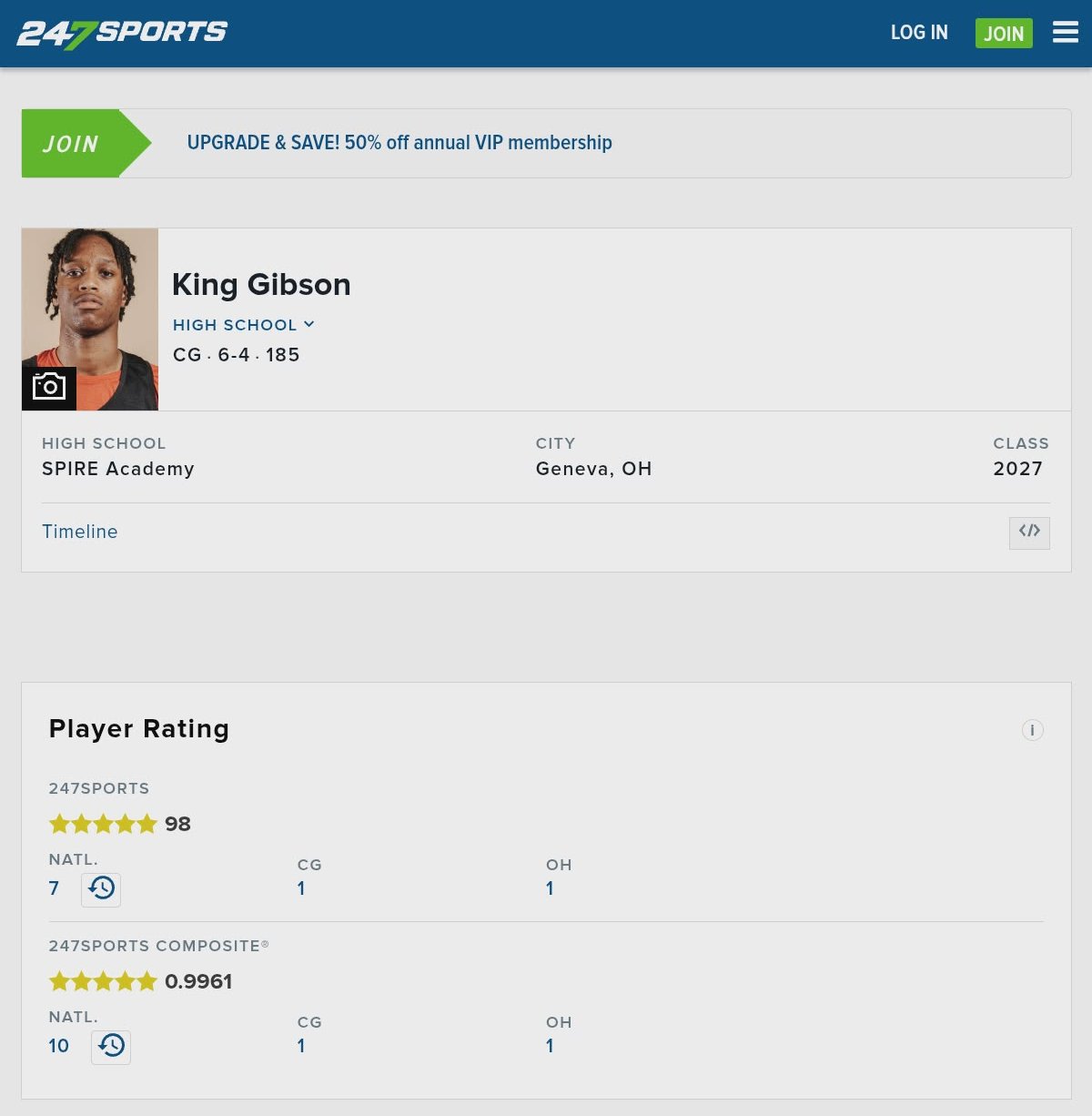
Task: Click the camera icon on player photo
Action: (49, 387)
